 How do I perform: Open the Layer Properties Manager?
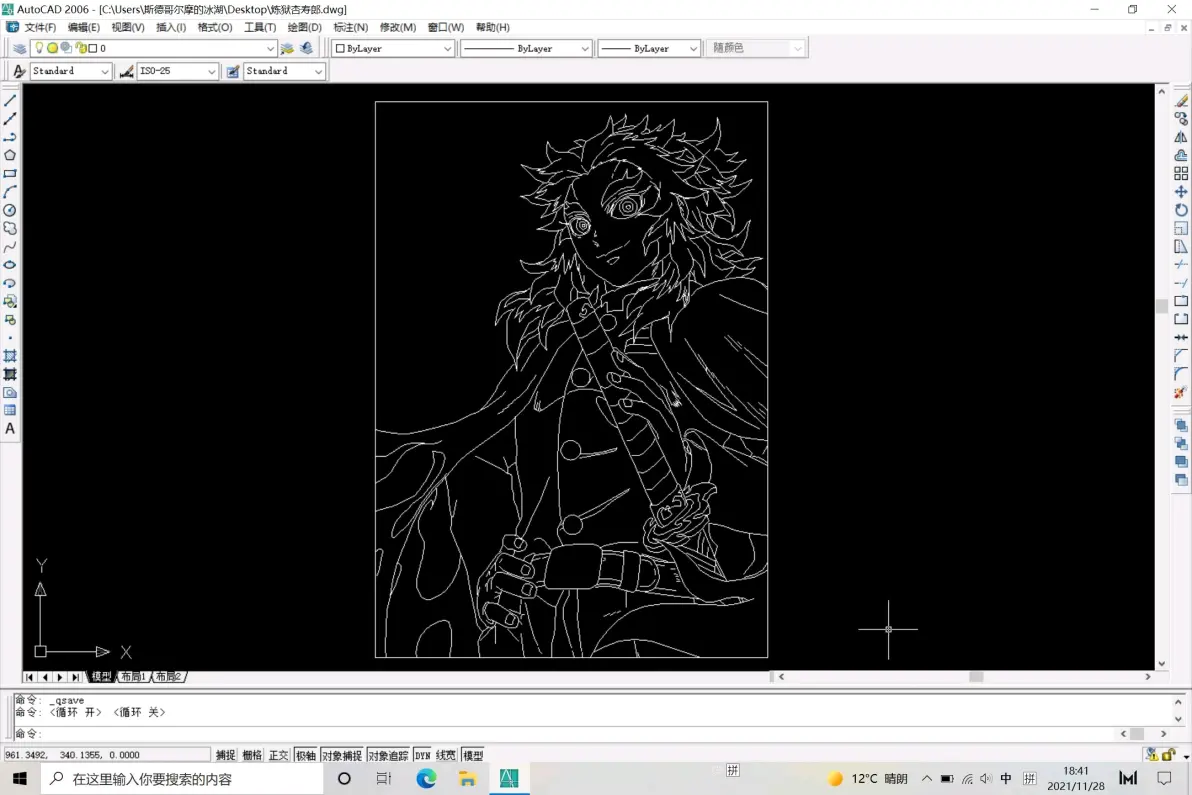tap(19, 48)
